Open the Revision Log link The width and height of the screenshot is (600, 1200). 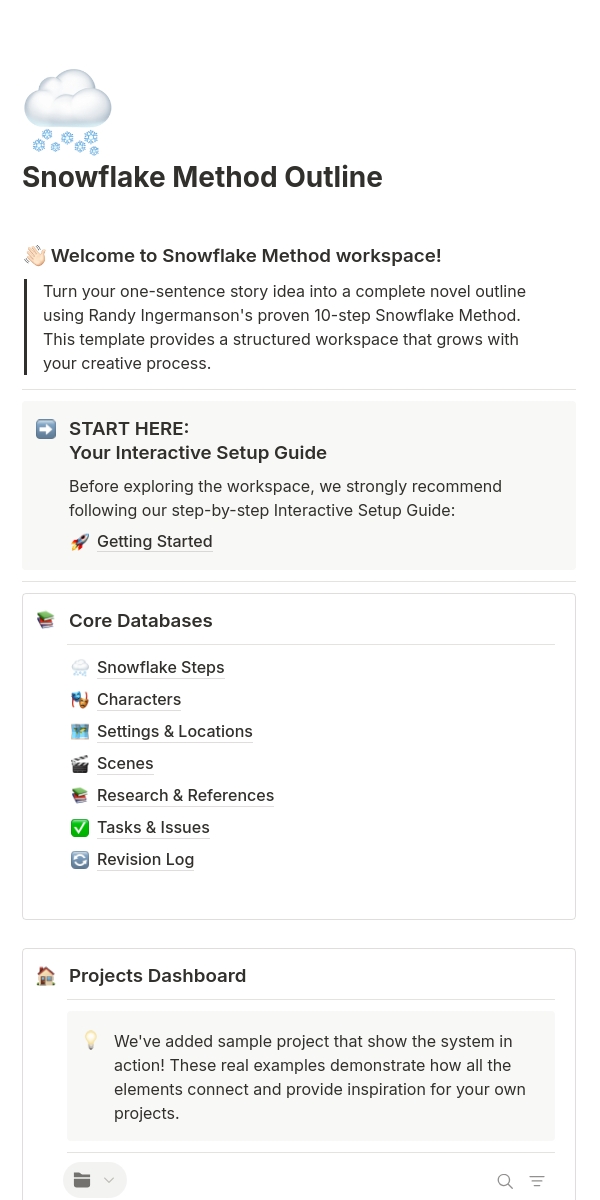click(x=146, y=859)
